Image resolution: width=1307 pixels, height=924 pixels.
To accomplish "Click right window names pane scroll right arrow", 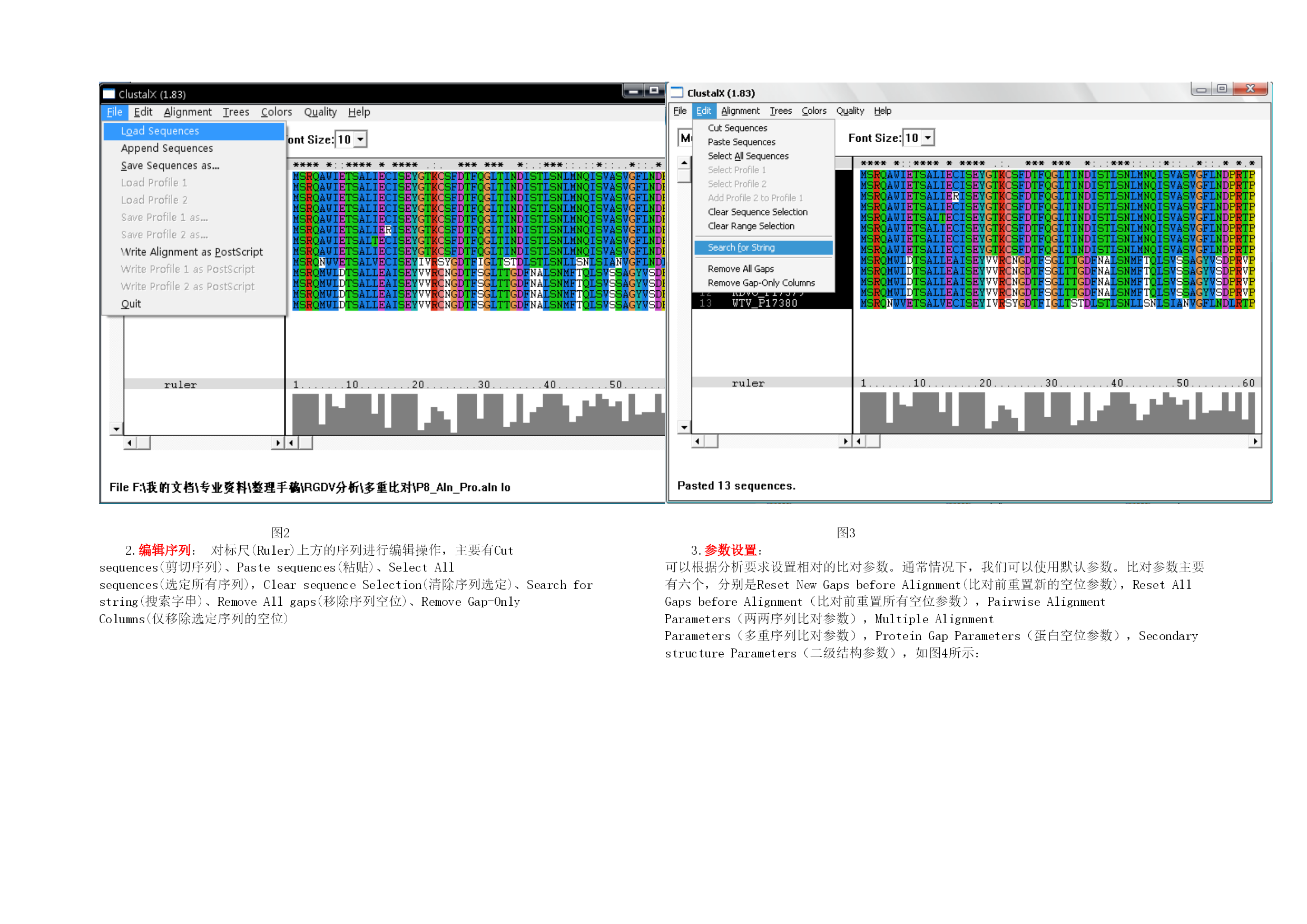I will pos(846,441).
